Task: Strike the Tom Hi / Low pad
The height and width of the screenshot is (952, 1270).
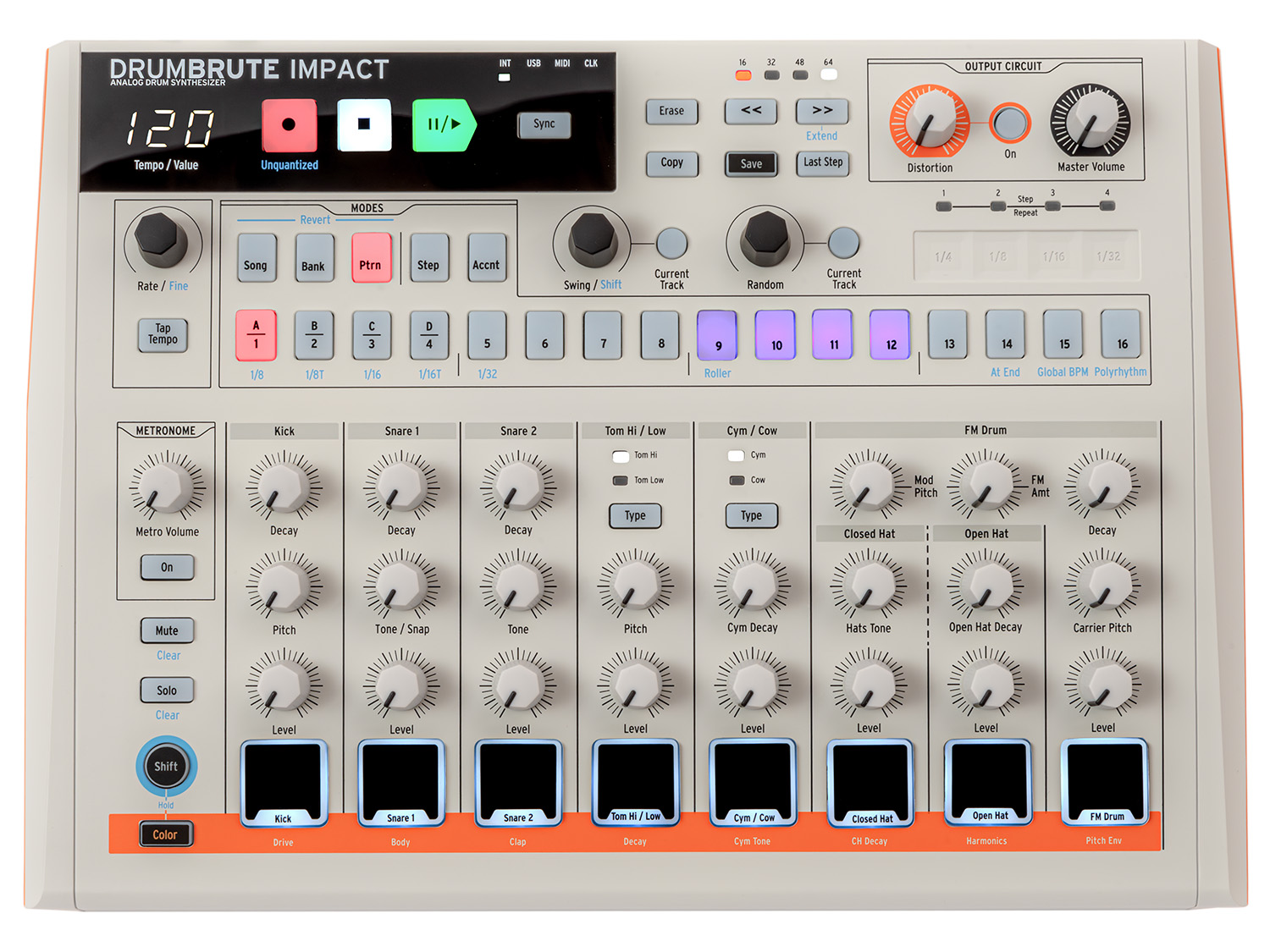Action: coord(636,782)
